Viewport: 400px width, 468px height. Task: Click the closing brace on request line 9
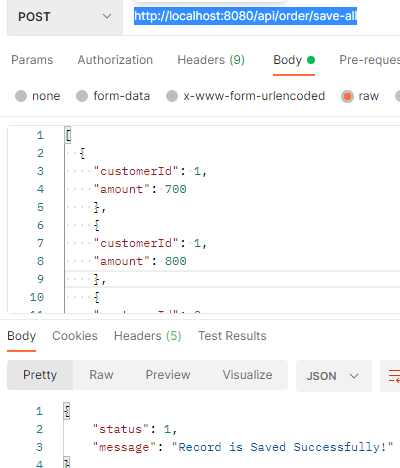click(97, 279)
